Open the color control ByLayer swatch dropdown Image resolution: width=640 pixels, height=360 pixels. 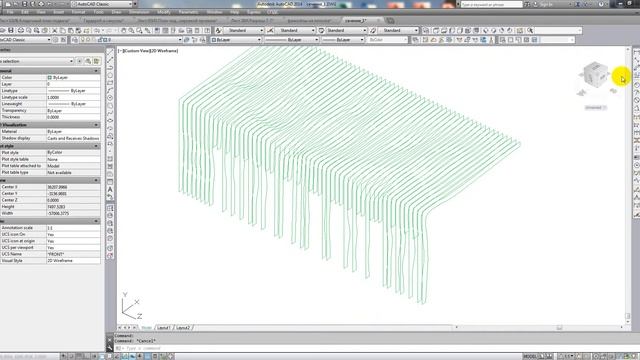236,40
